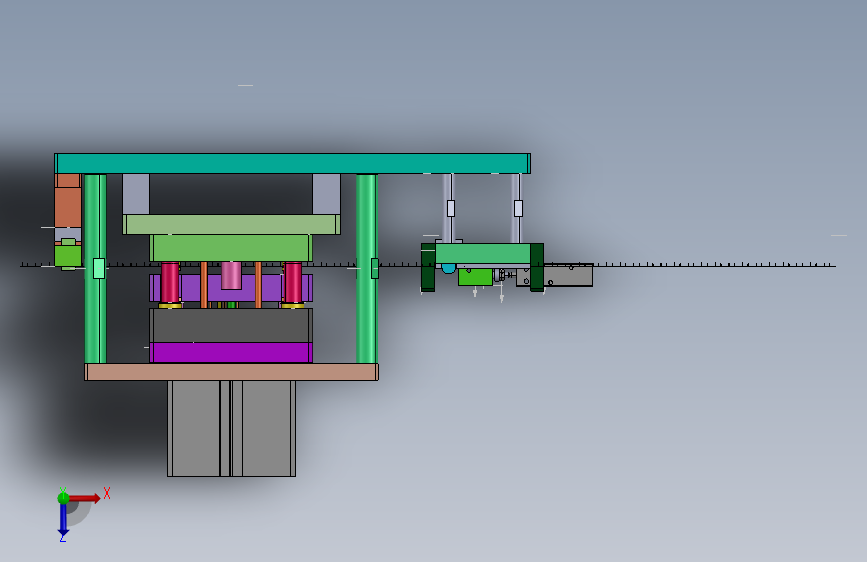This screenshot has width=867, height=562.
Task: Select the left red guide pillar
Action: click(x=170, y=283)
